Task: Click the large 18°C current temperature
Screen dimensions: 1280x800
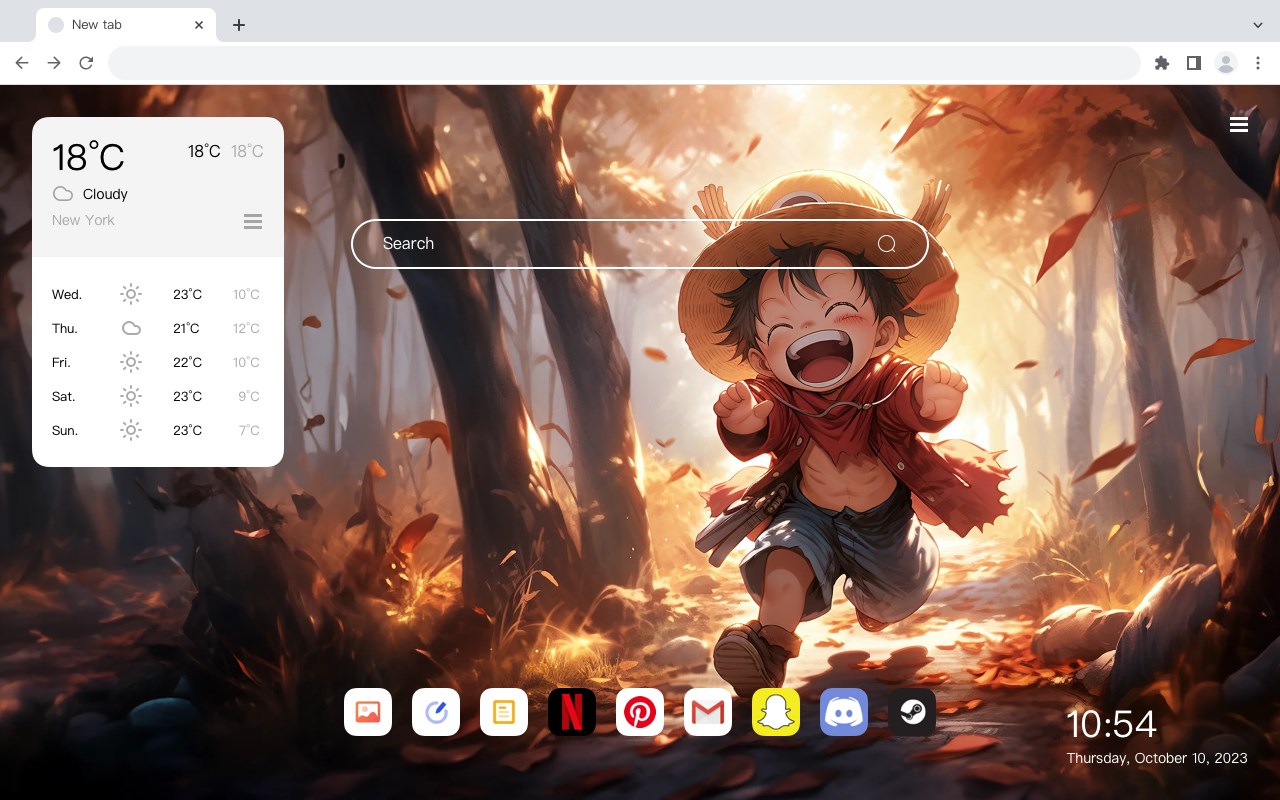Action: pyautogui.click(x=88, y=156)
